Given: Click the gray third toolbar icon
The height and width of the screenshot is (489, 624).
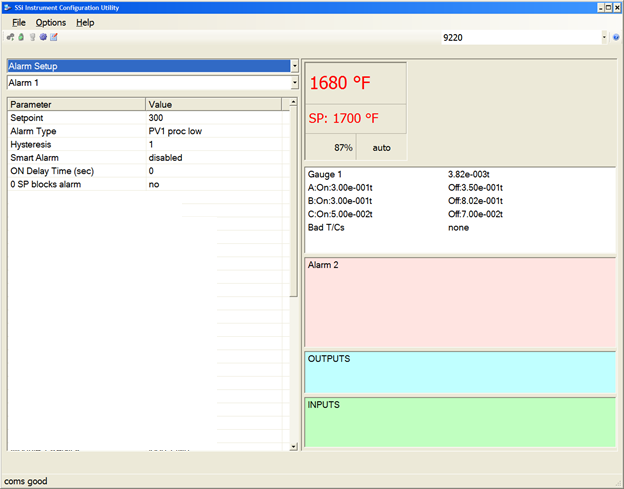Looking at the screenshot, I should (x=32, y=37).
